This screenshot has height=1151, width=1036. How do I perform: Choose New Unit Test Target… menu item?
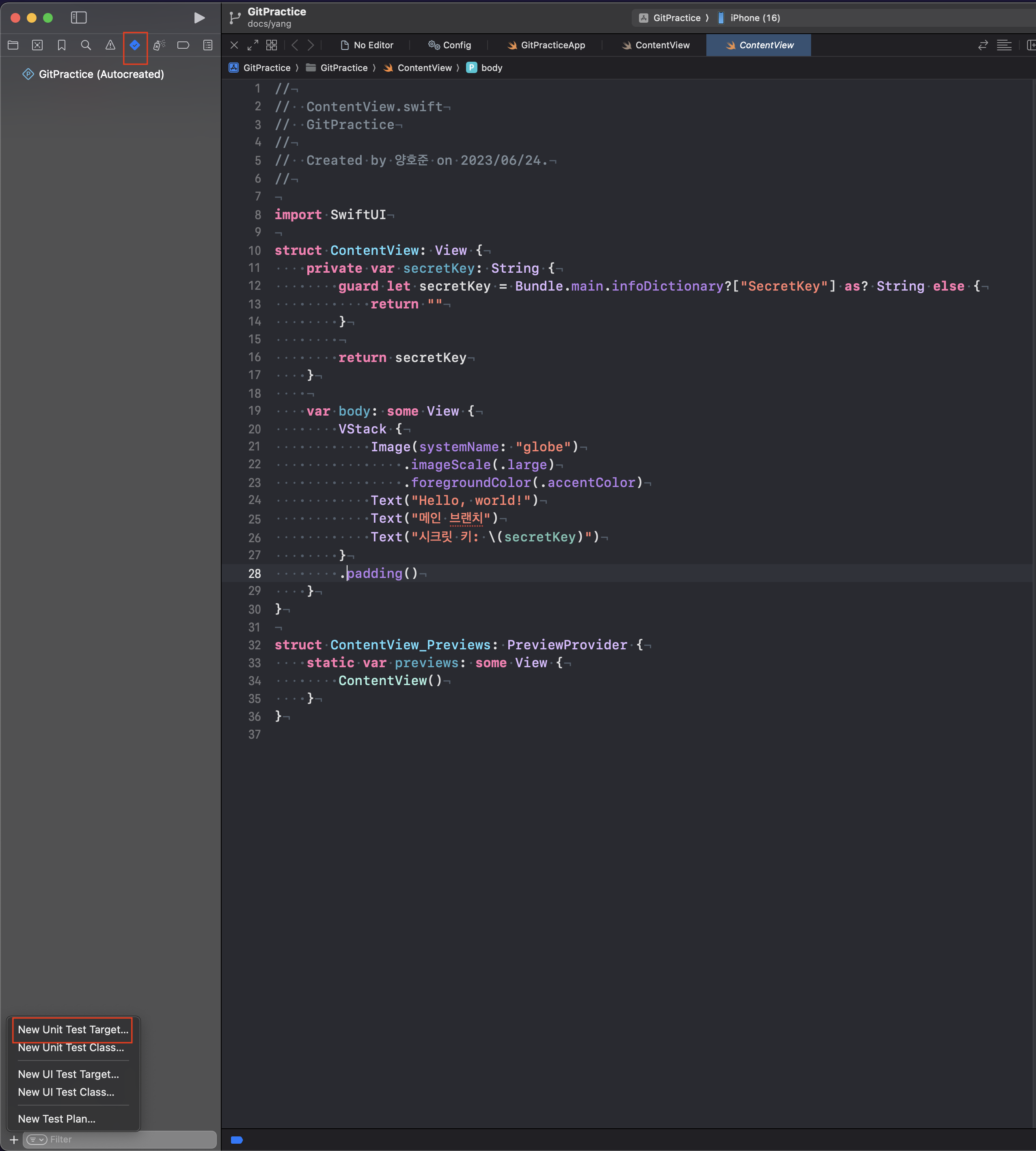point(73,1029)
